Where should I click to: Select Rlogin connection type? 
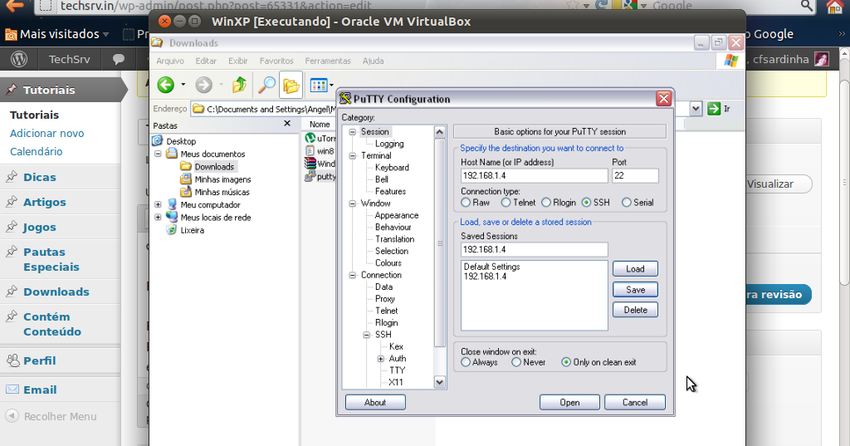tap(546, 202)
